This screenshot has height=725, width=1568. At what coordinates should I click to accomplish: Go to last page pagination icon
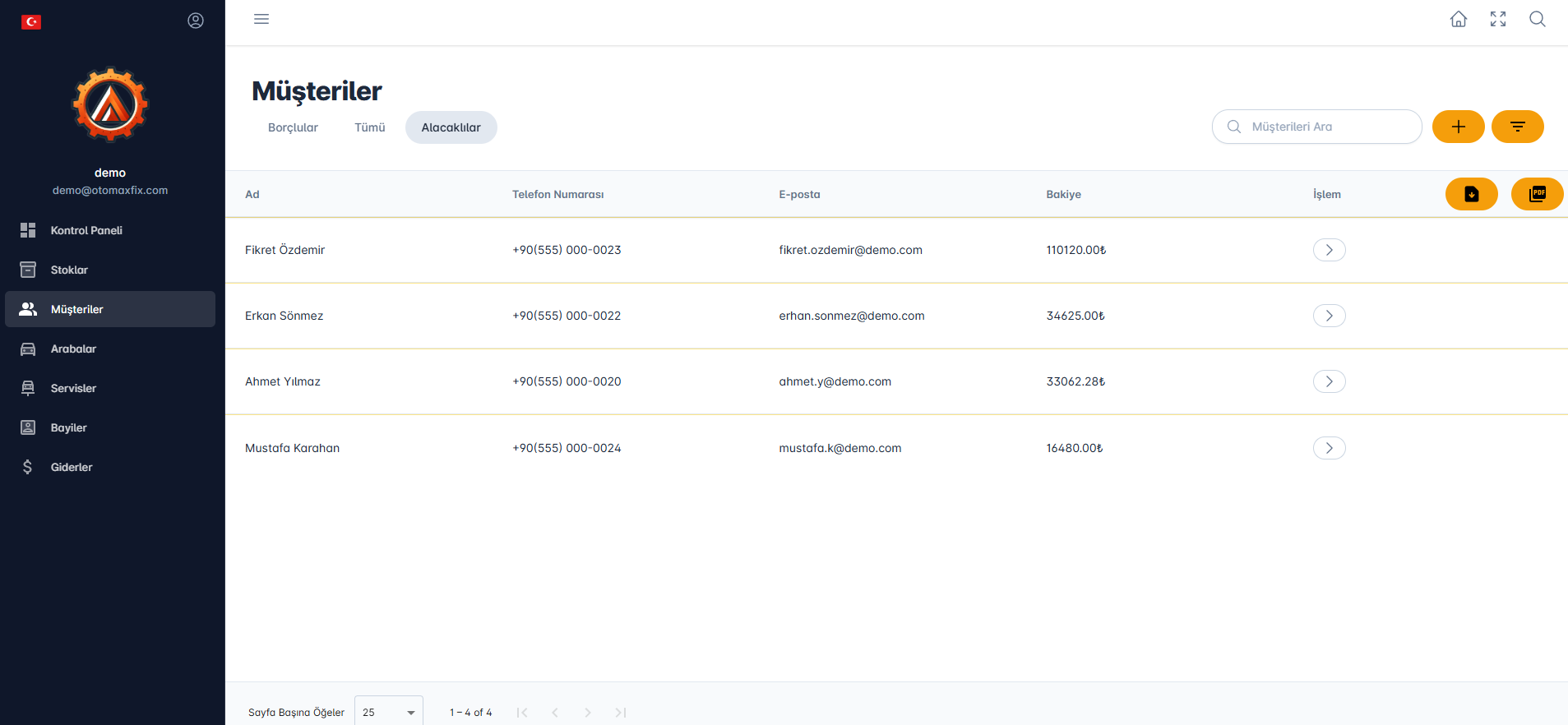coord(621,713)
